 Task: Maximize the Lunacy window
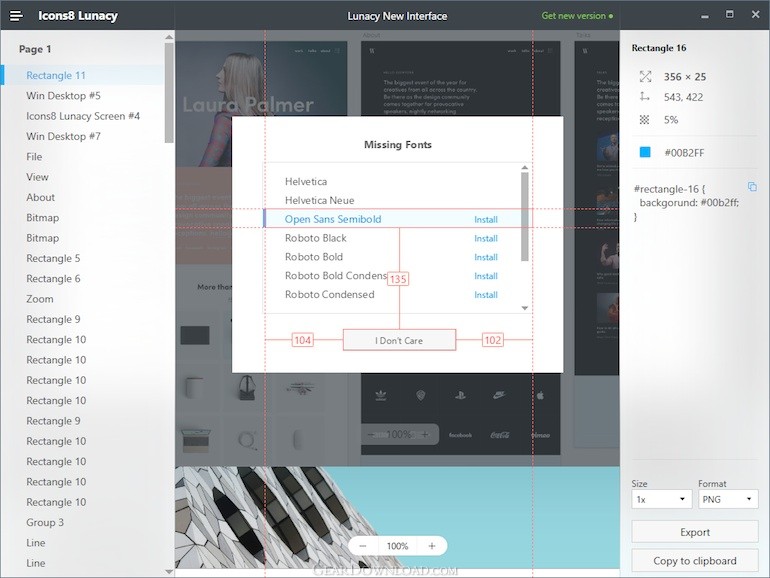click(x=730, y=14)
